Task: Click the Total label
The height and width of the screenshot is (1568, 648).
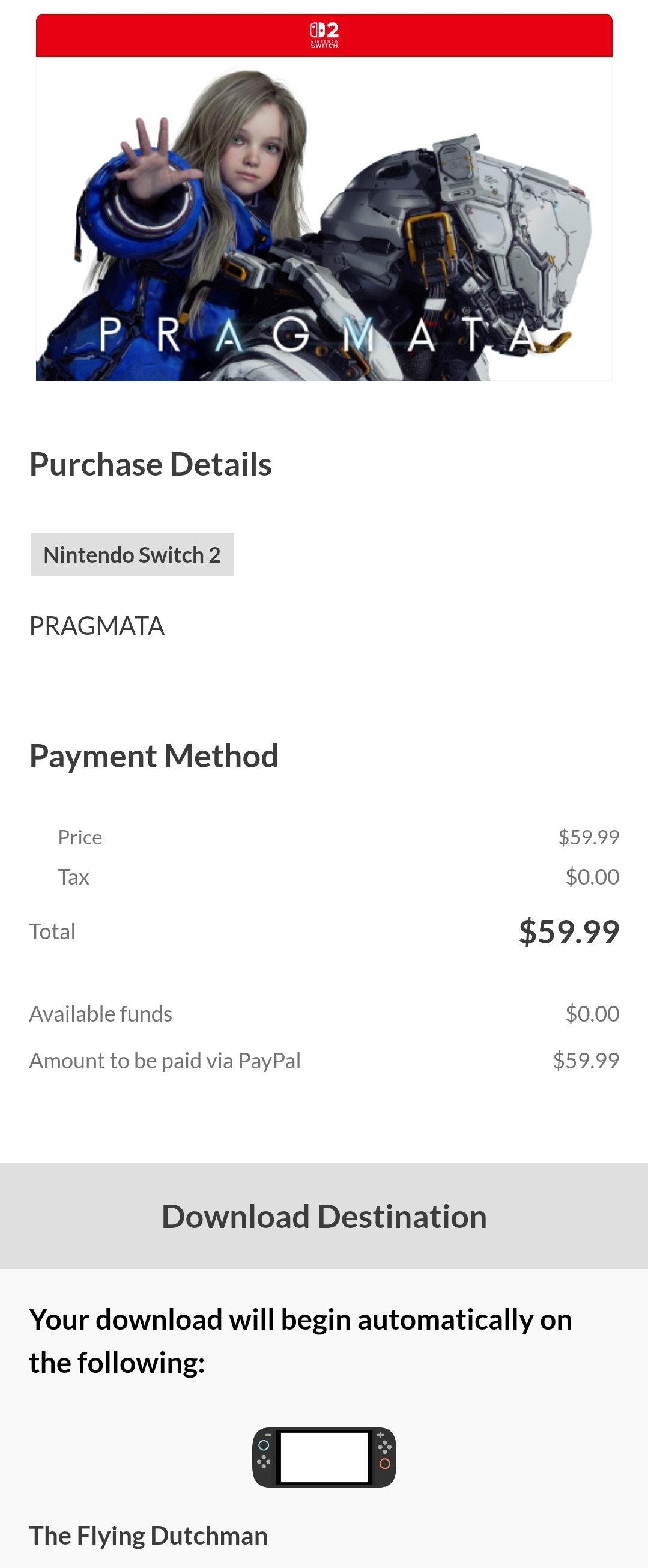Action: coord(52,932)
